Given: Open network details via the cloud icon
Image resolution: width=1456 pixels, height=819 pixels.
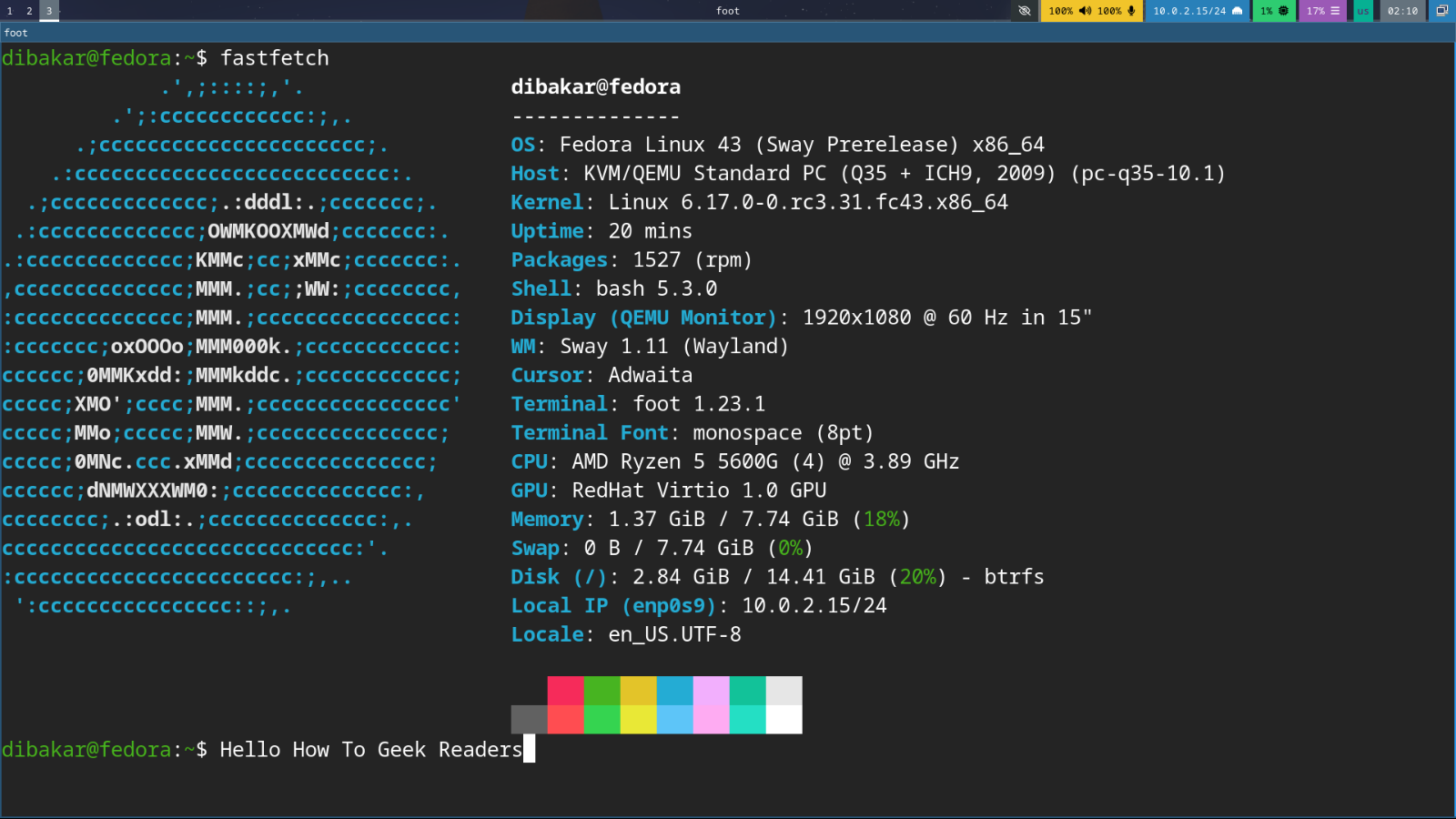Looking at the screenshot, I should pyautogui.click(x=1238, y=11).
